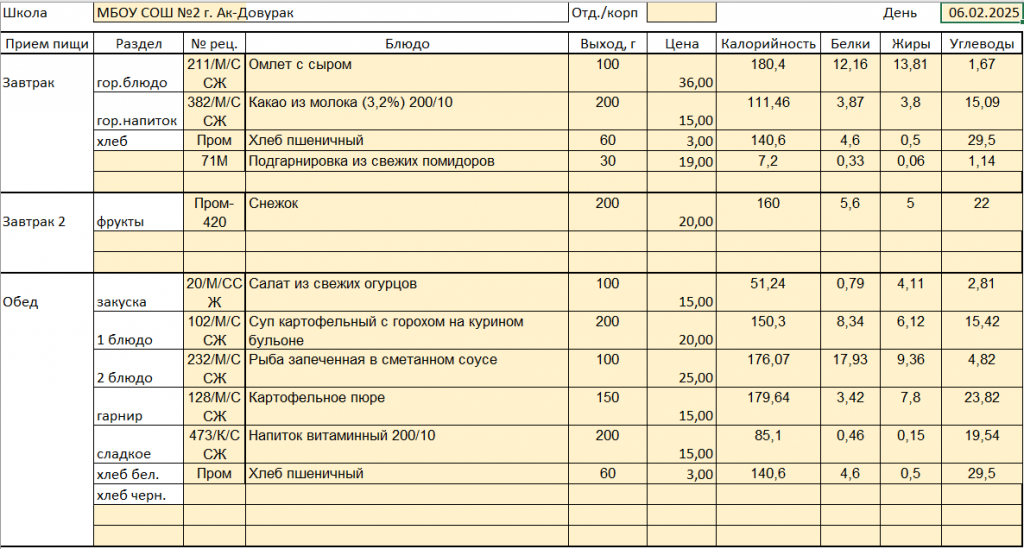Click the Калорийность column header
Screen dimensions: 1024x549
[x=768, y=44]
